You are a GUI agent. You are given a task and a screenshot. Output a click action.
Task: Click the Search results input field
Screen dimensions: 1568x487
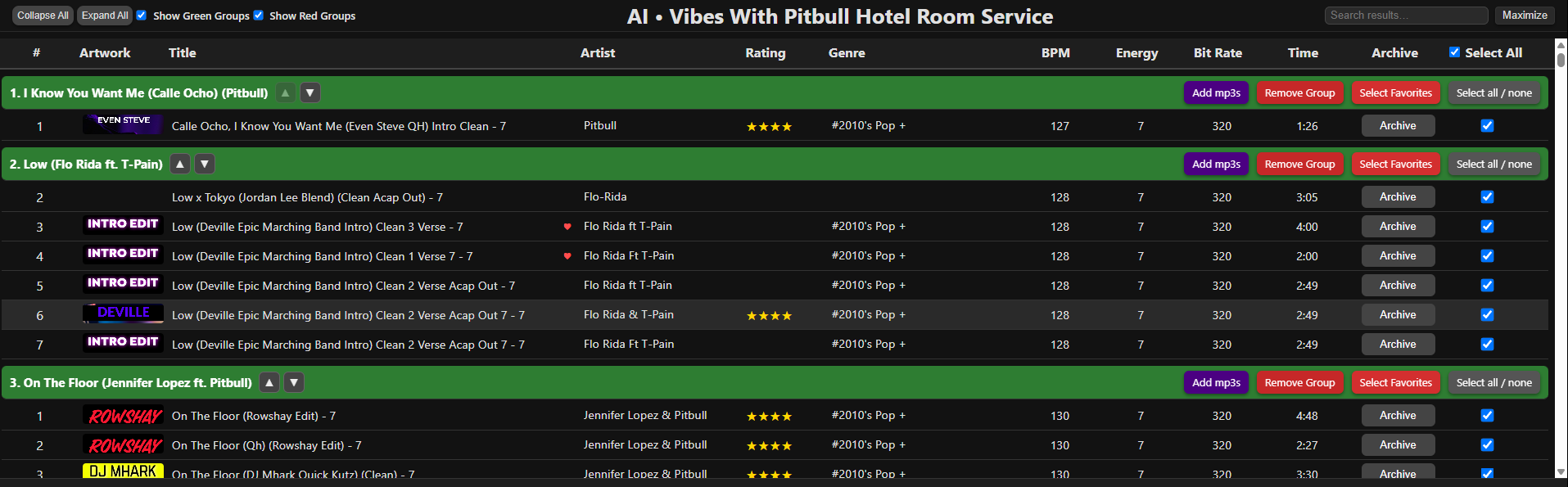(x=1406, y=16)
